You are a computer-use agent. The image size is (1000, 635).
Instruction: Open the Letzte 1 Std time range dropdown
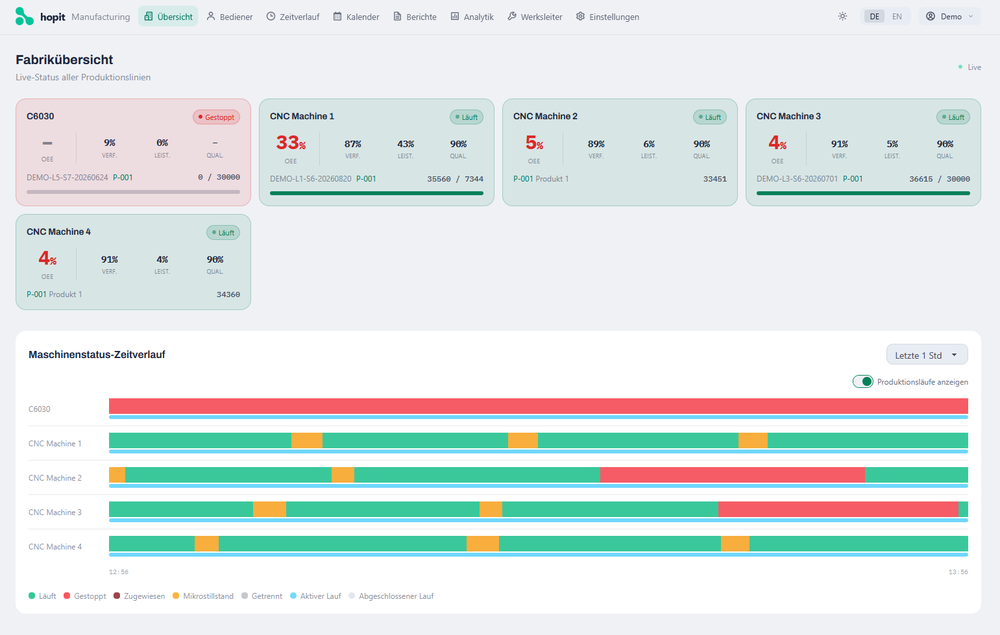coord(927,355)
